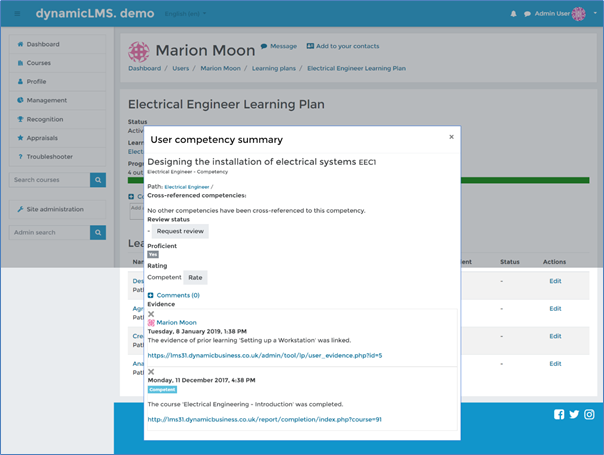
Task: Click the Status column header
Action: [510, 262]
